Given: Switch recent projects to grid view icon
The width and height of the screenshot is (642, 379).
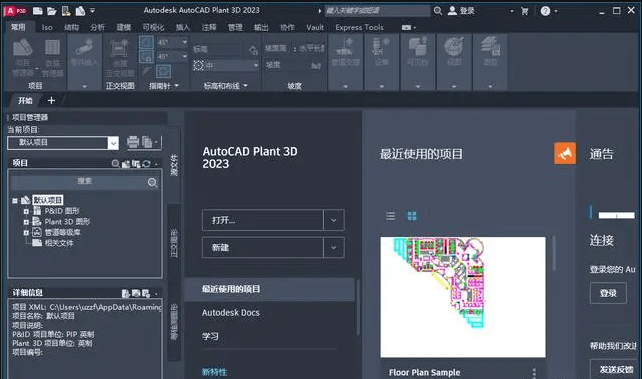Looking at the screenshot, I should (x=412, y=216).
